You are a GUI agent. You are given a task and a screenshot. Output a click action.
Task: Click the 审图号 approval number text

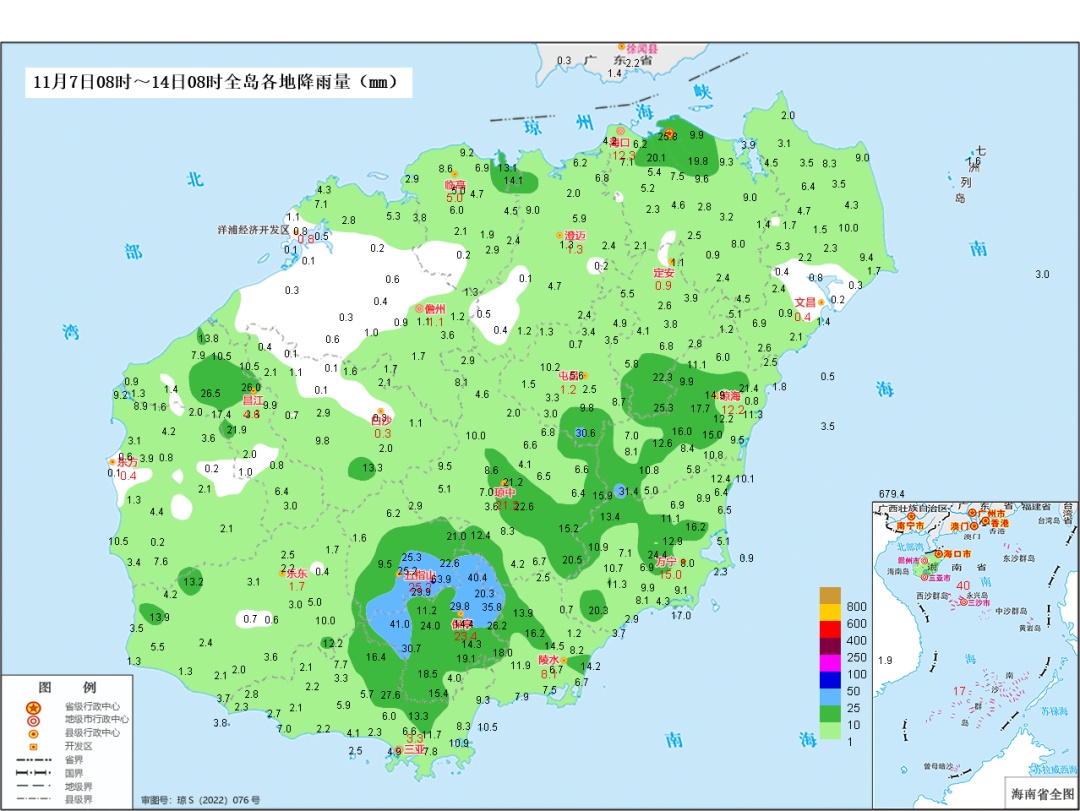tap(198, 799)
